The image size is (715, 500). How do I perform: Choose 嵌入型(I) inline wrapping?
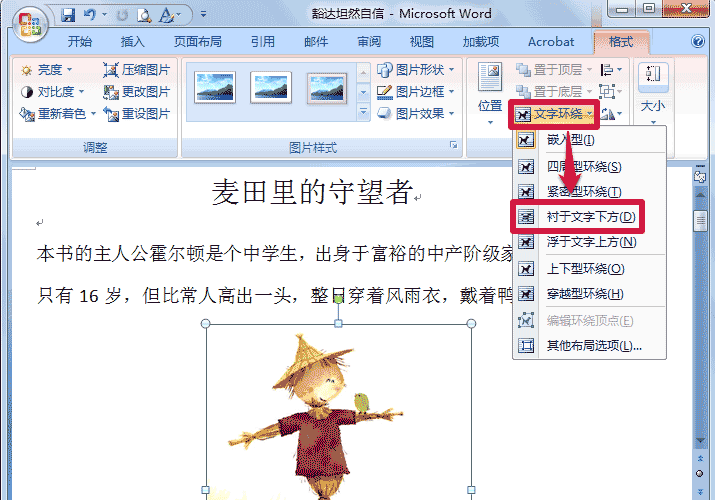pyautogui.click(x=590, y=140)
